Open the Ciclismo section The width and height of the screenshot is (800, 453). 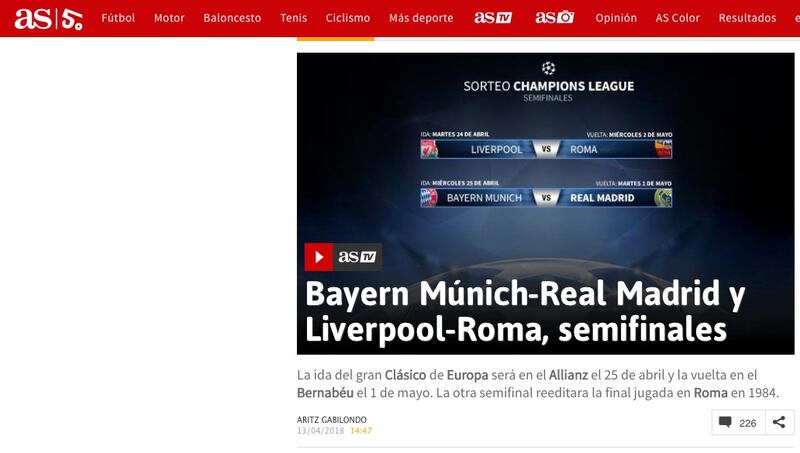(x=348, y=18)
